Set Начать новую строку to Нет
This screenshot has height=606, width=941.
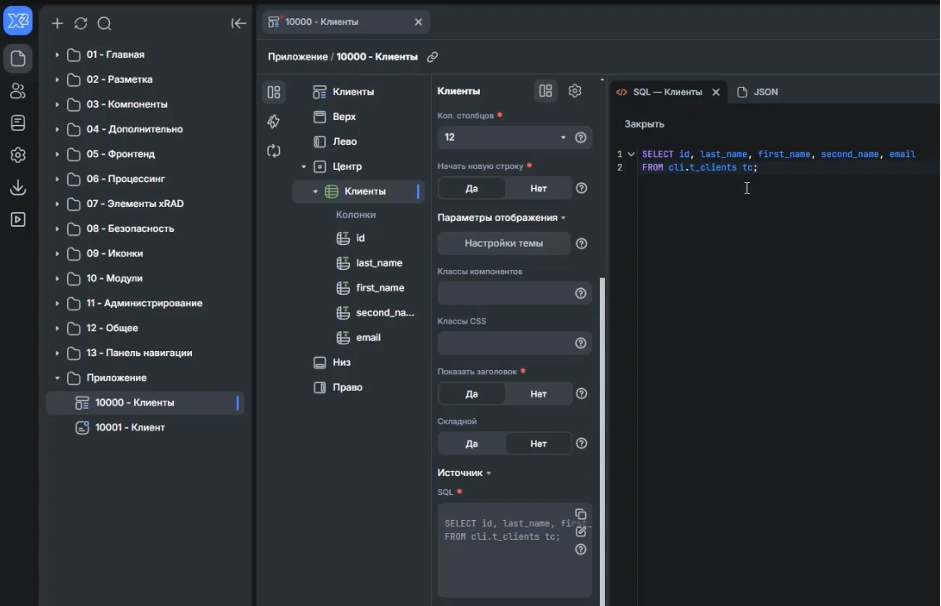point(538,188)
